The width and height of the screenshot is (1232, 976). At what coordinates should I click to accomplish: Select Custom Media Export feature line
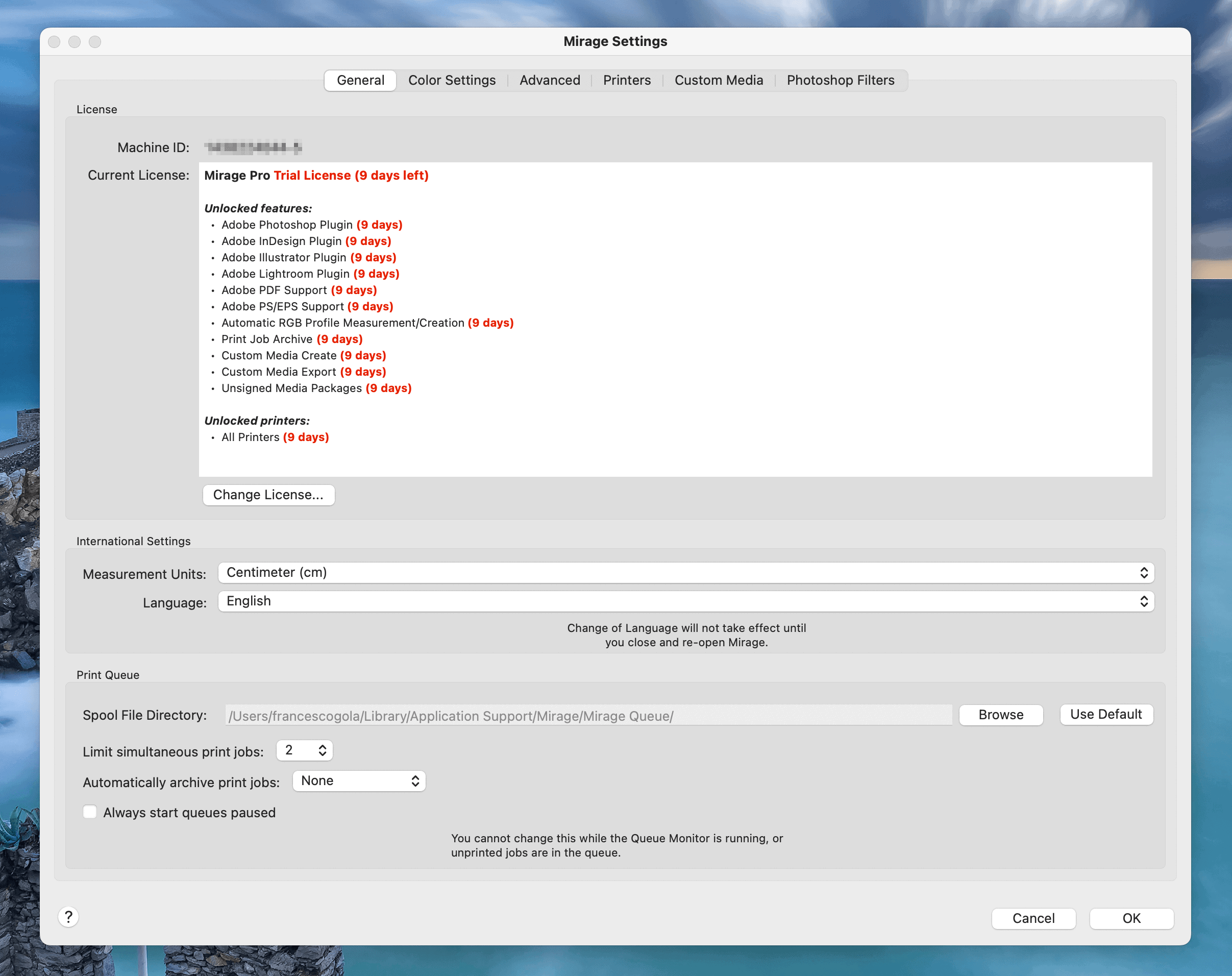pos(304,372)
